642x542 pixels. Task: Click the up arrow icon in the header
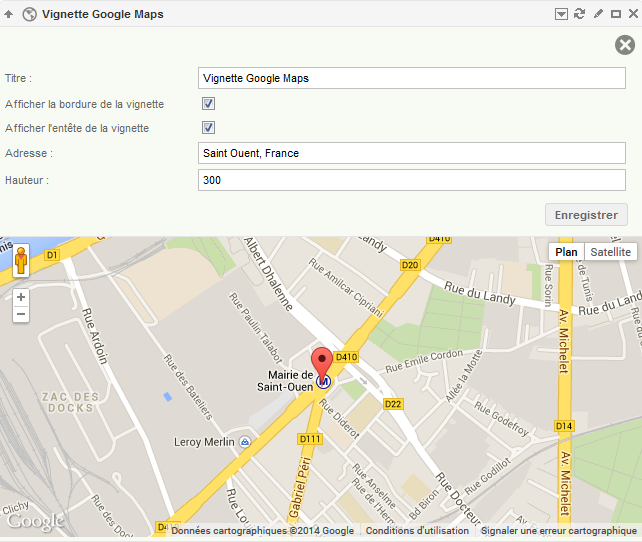(x=9, y=14)
